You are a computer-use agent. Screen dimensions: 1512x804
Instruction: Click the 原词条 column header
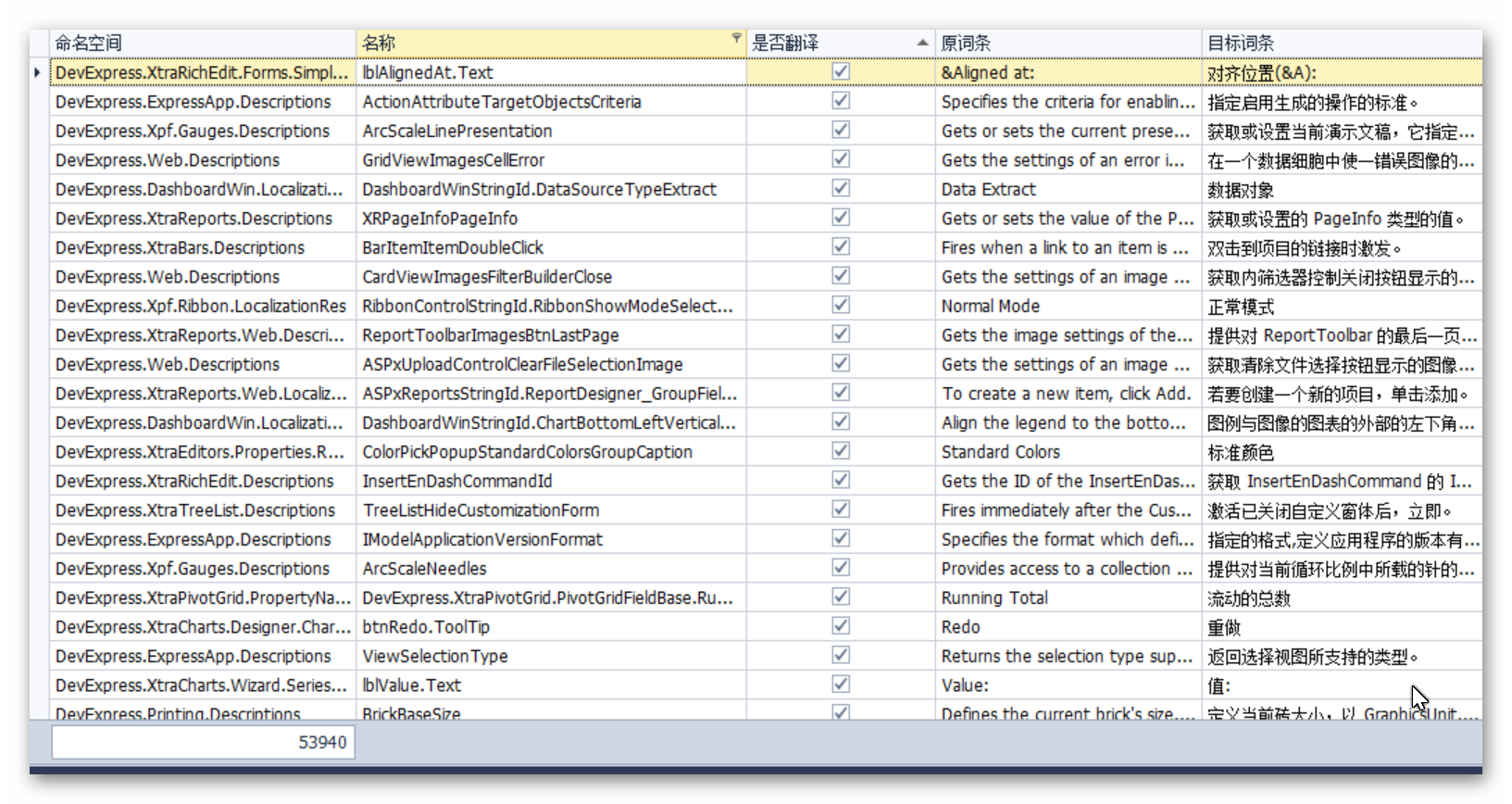[1068, 43]
